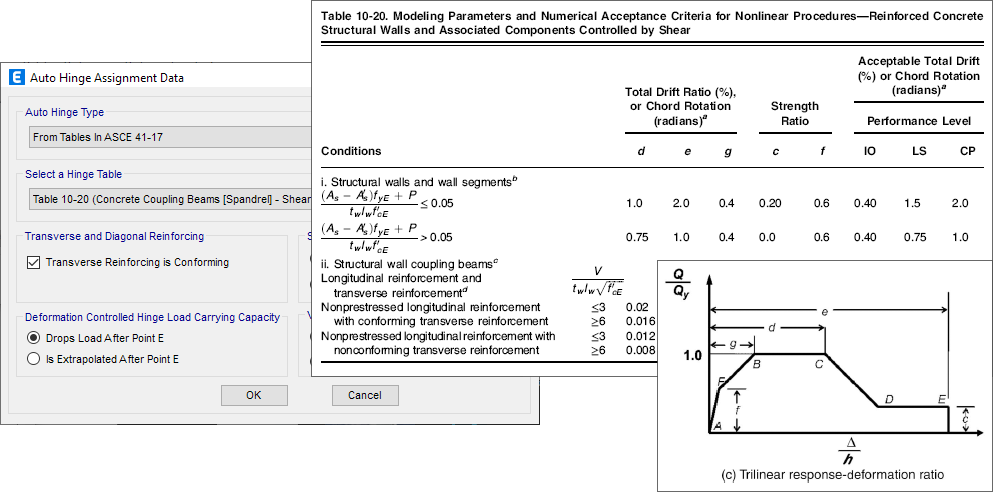Screen dimensions: 993x492
Task: Click the Auto Hinge Assignment Data title
Action: point(107,79)
